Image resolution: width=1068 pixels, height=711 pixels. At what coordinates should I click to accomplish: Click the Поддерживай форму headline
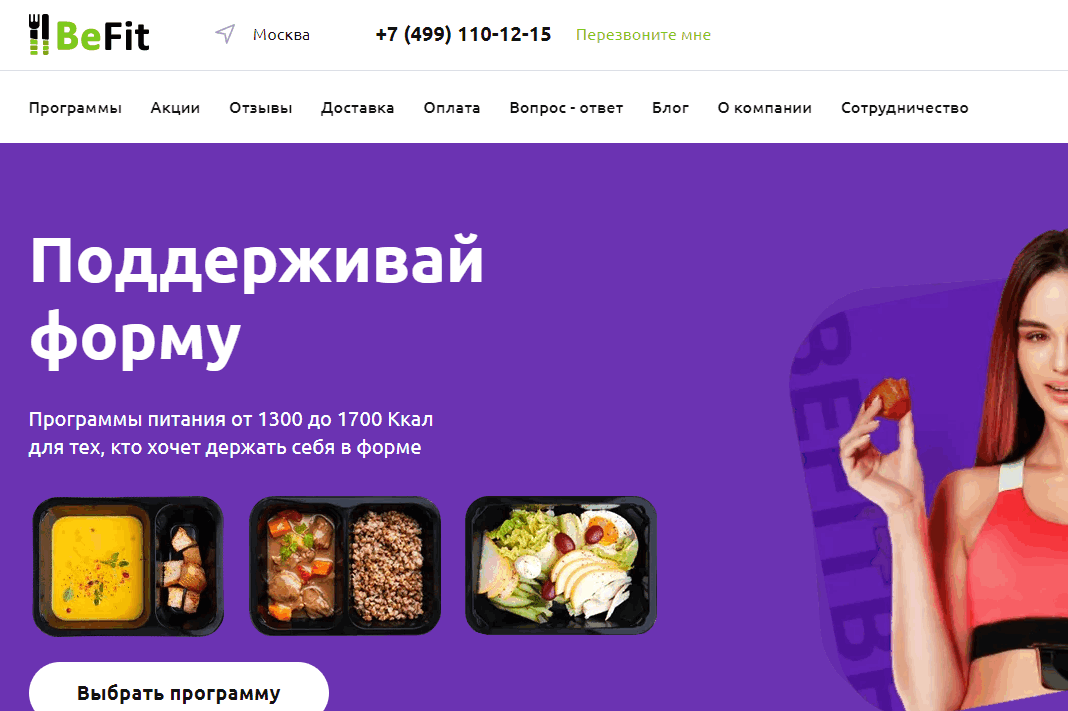pos(257,300)
